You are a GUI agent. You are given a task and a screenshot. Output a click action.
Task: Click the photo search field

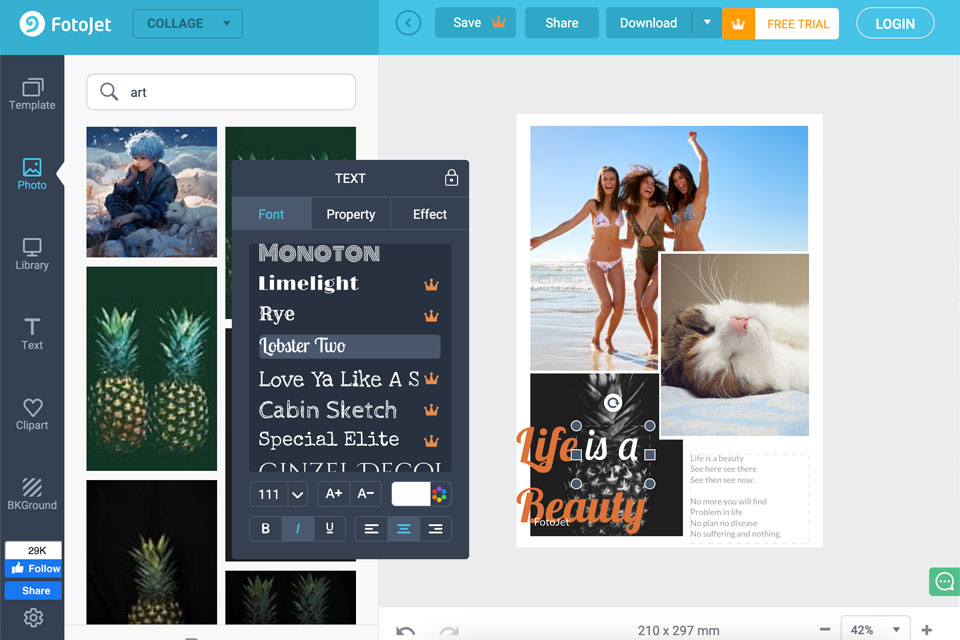(221, 92)
